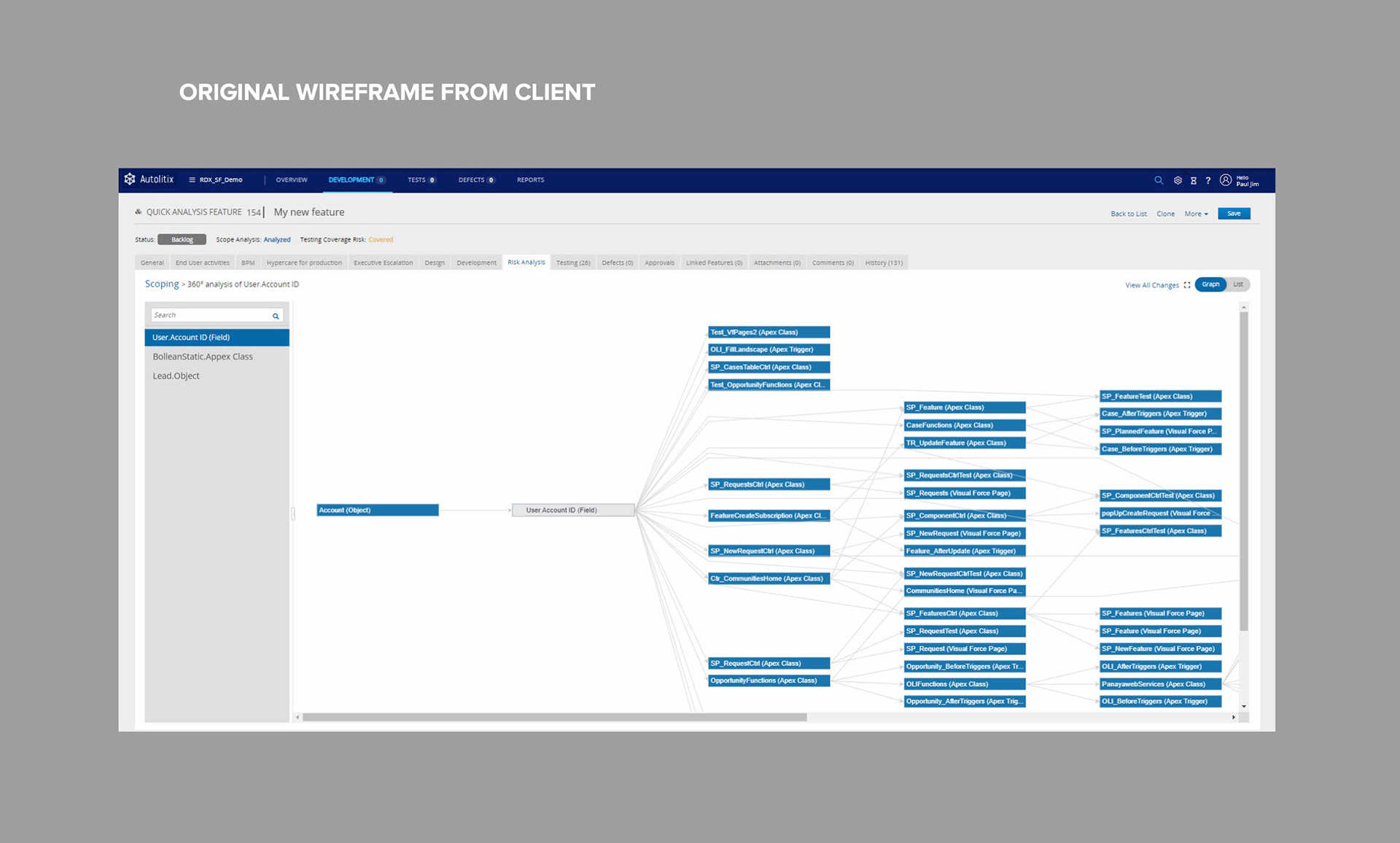Open the Backlog status dropdown
The height and width of the screenshot is (843, 1400).
(x=182, y=240)
